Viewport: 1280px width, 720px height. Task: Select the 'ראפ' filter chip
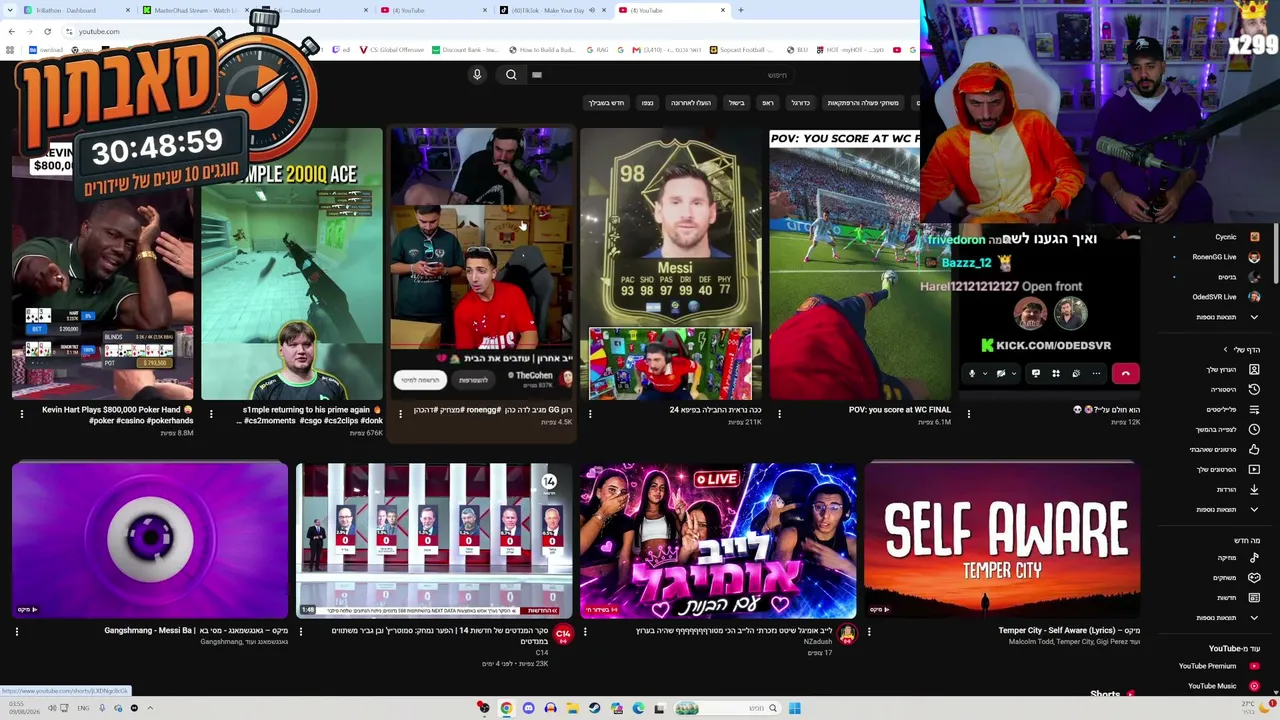point(768,103)
